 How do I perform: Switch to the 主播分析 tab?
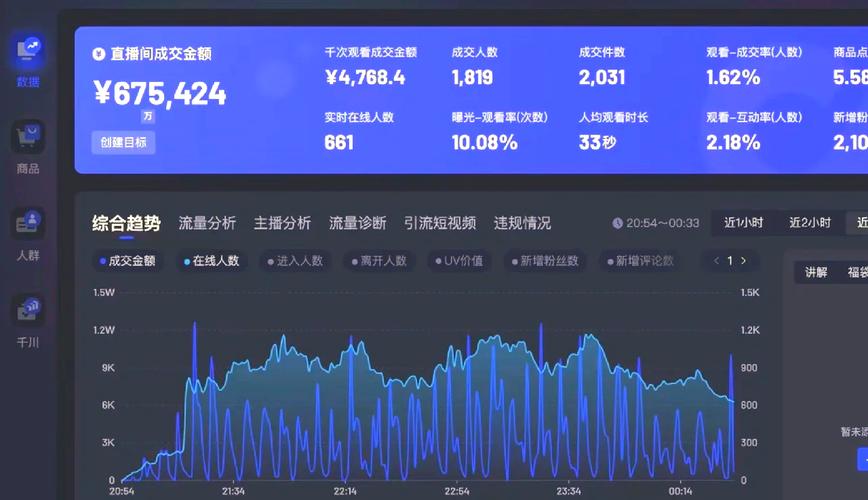pyautogui.click(x=282, y=223)
